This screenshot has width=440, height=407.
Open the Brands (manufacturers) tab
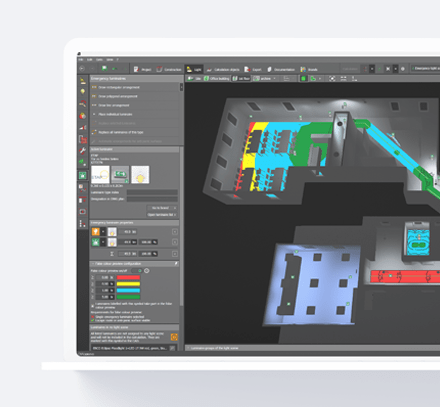pos(309,69)
